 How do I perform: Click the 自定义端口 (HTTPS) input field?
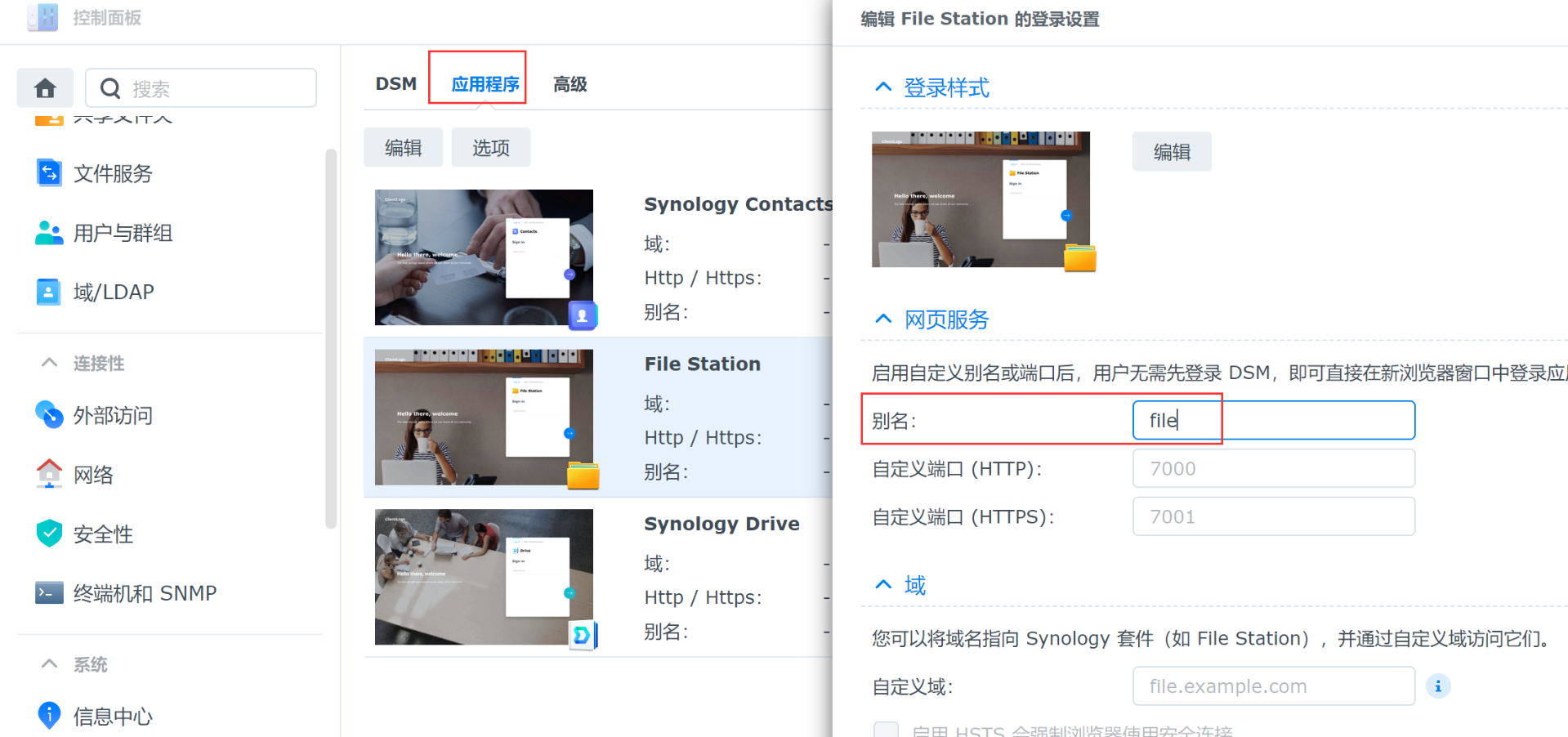(1274, 516)
